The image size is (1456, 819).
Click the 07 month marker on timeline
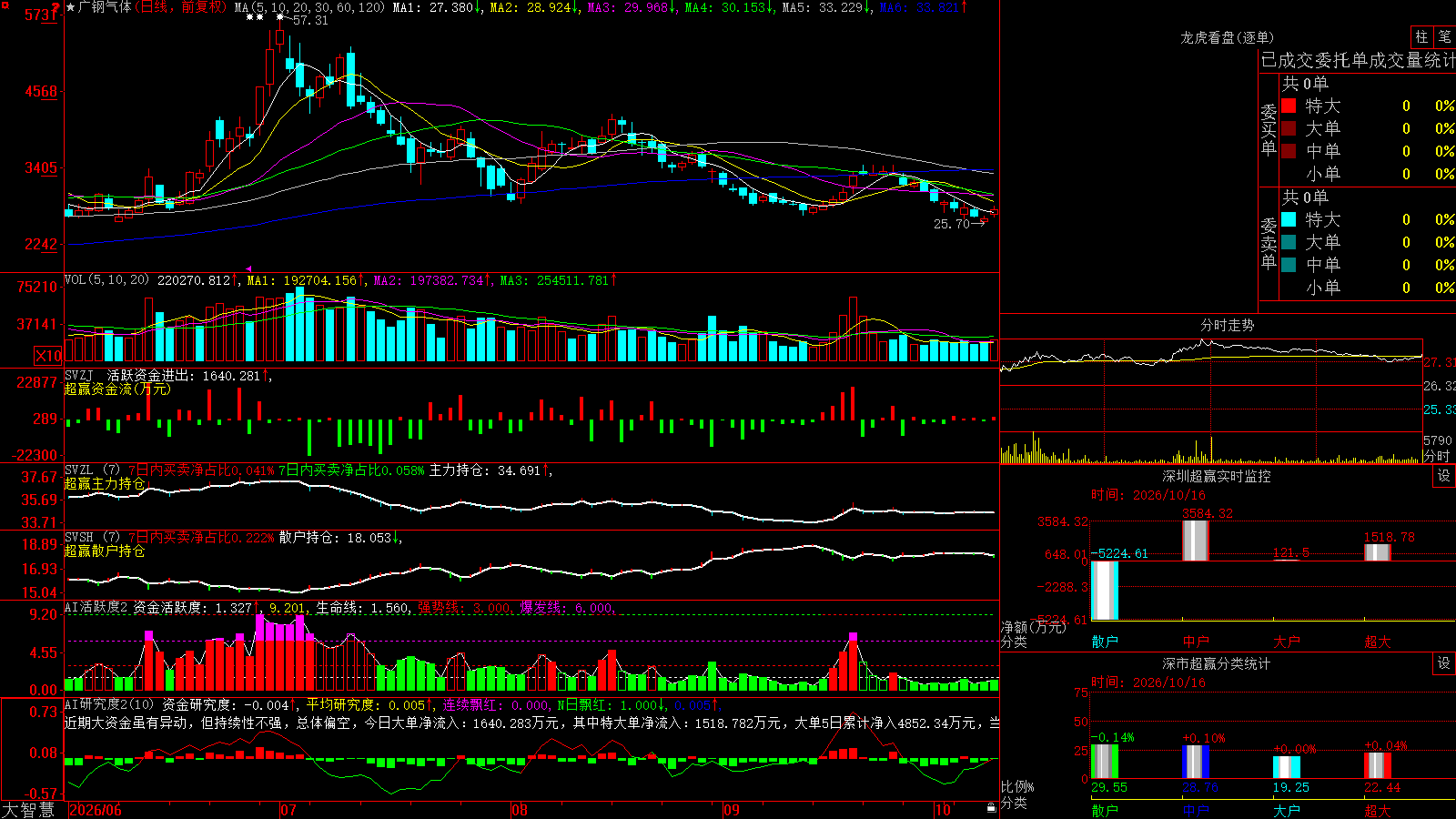pyautogui.click(x=288, y=810)
